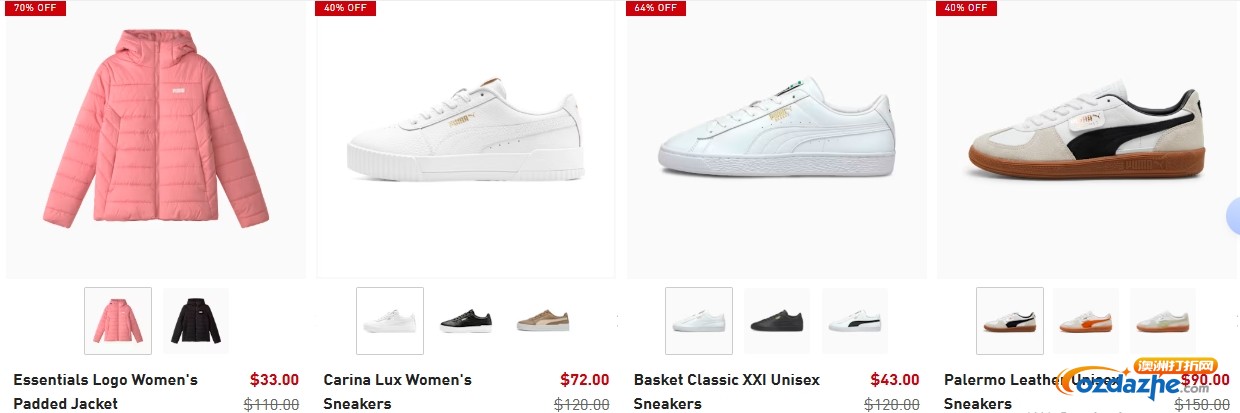Pick the white-with-black-stripe Basket Classic swatch

click(x=855, y=321)
